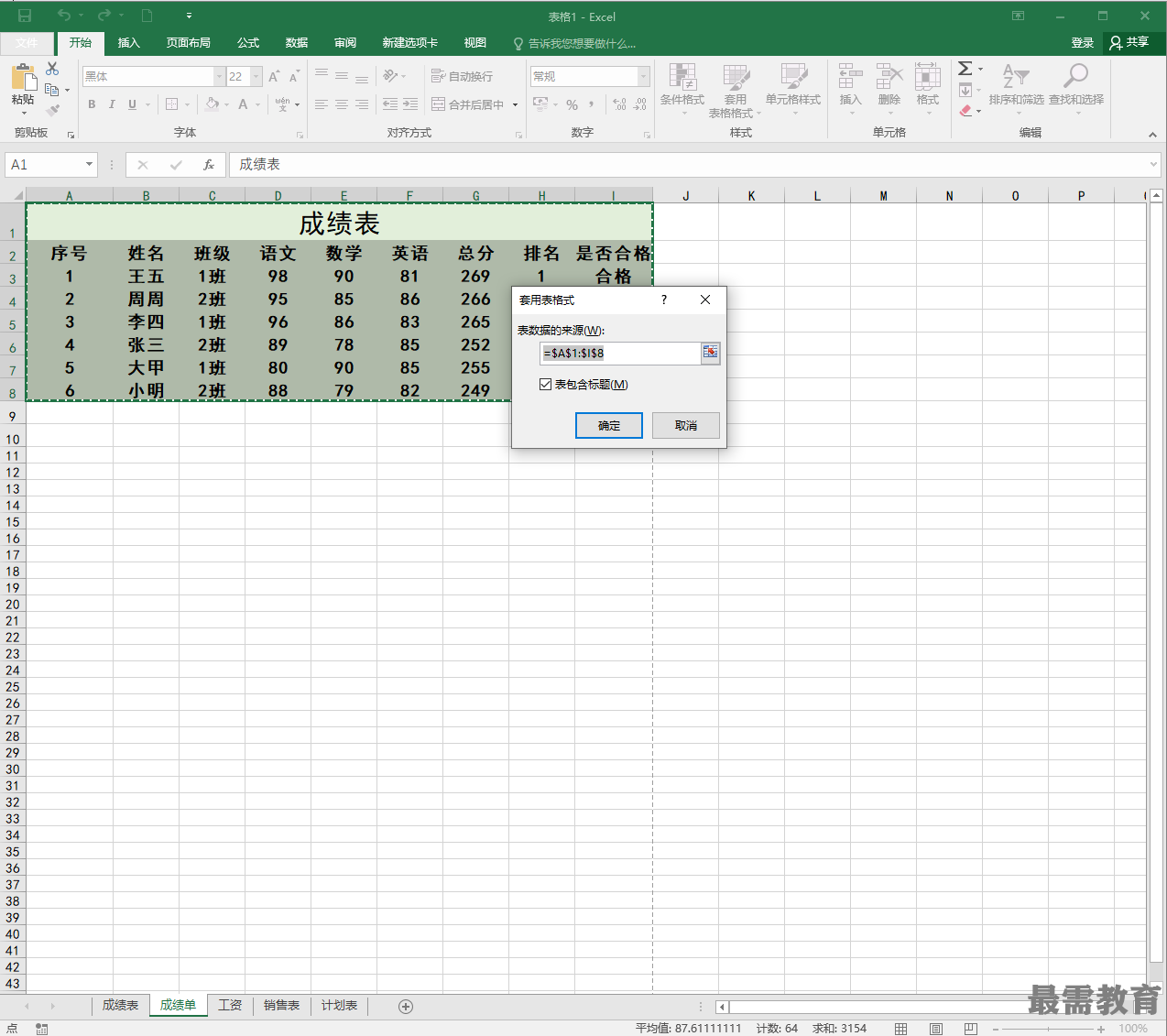The width and height of the screenshot is (1167, 1036).
Task: Click 取消 button in dialog
Action: pyautogui.click(x=686, y=426)
